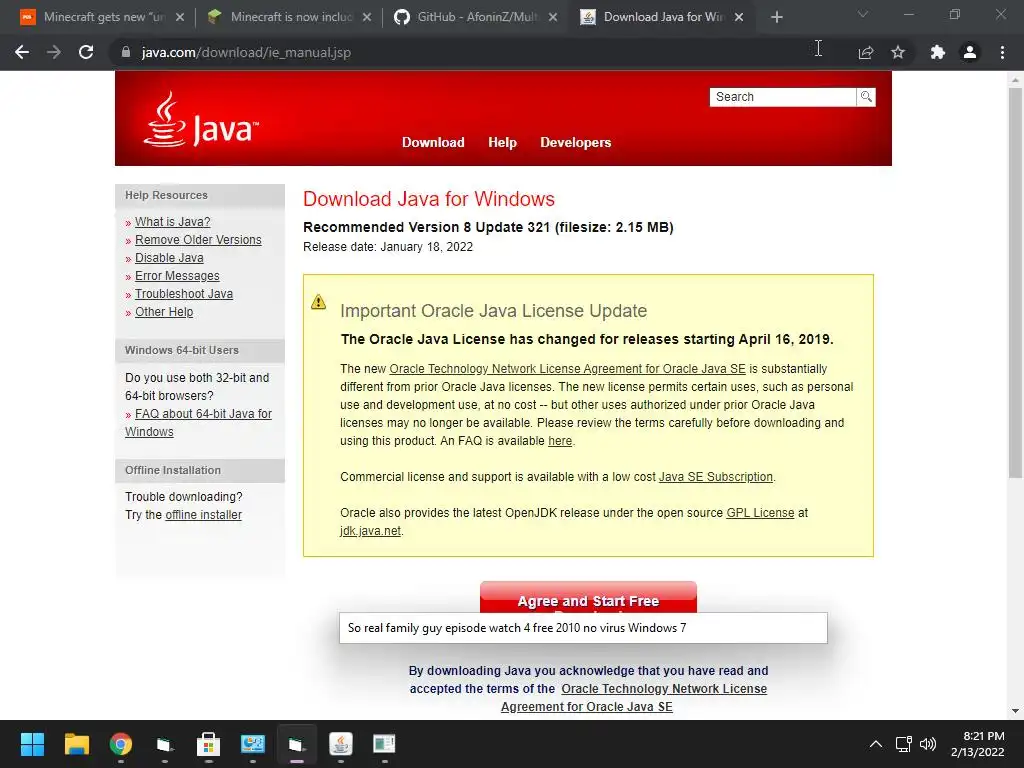Bookmark this page with the star icon
Image resolution: width=1024 pixels, height=768 pixels.
pyautogui.click(x=898, y=52)
